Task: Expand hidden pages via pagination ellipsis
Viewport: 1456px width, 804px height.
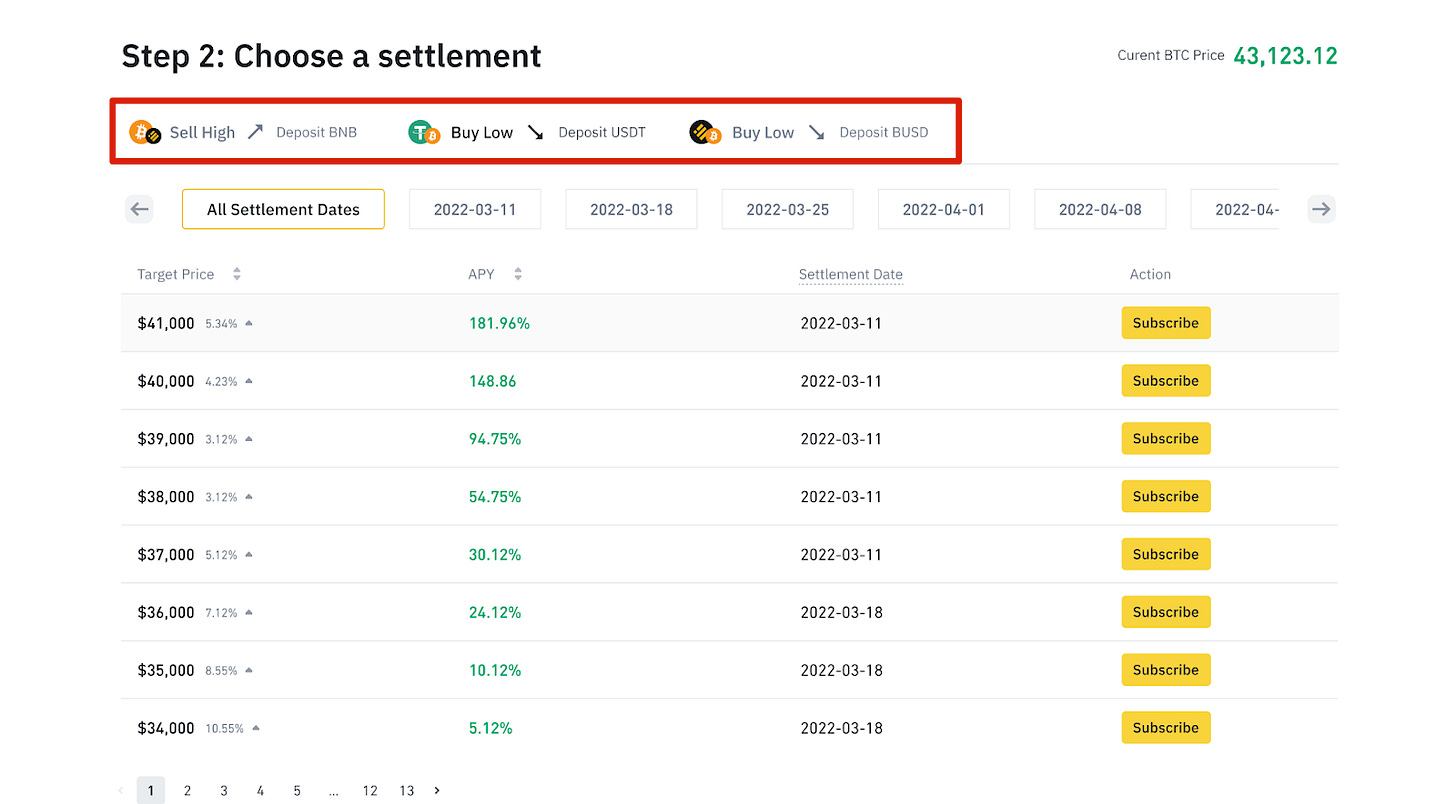Action: click(334, 790)
